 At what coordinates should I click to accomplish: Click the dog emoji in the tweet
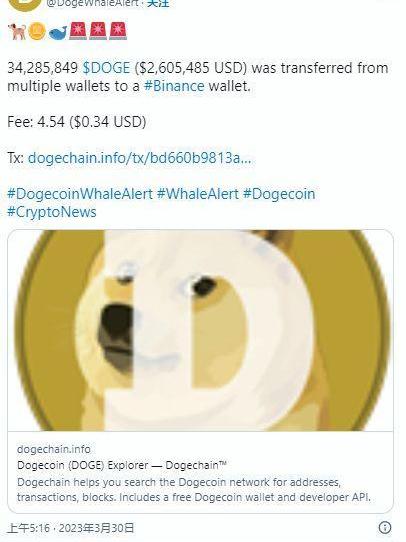point(17,31)
